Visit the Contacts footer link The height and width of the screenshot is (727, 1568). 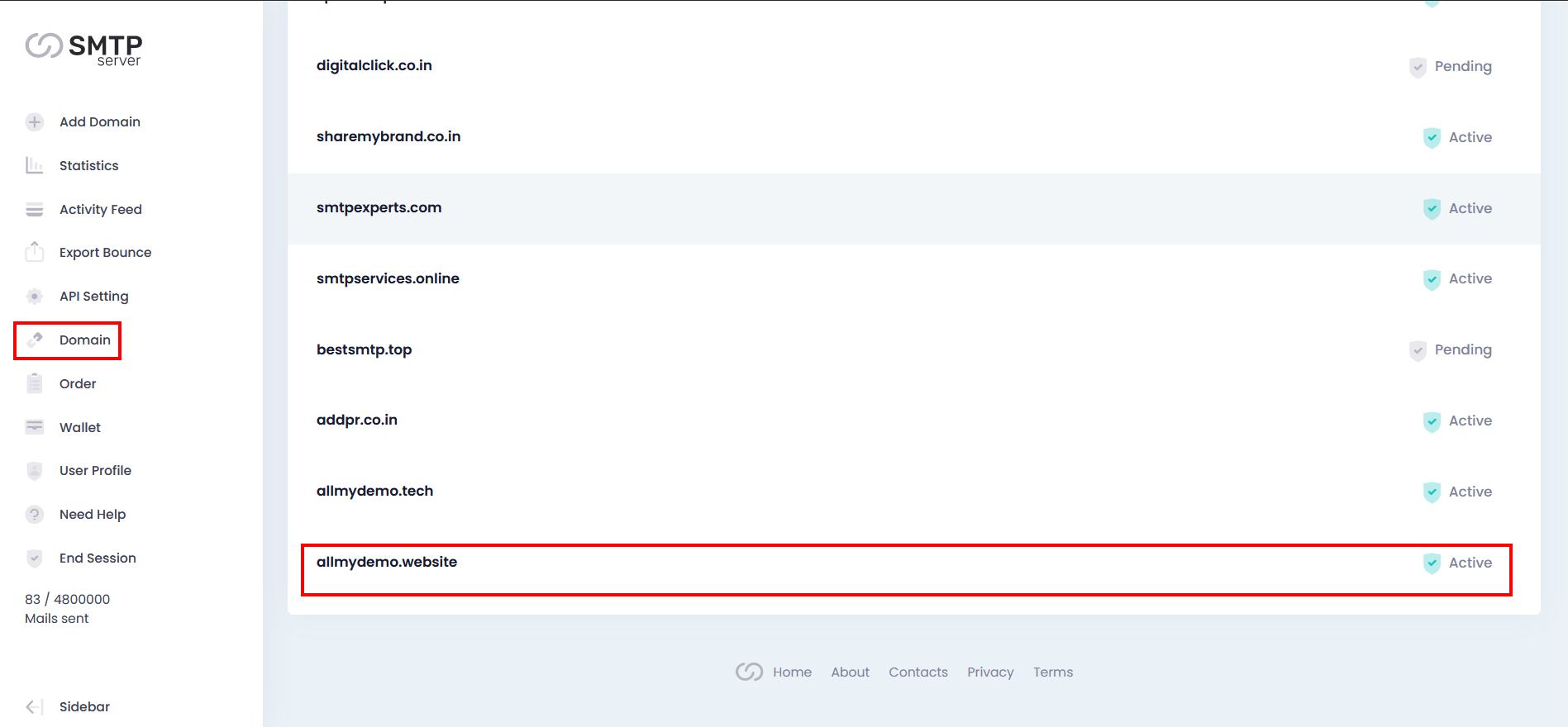tap(917, 672)
